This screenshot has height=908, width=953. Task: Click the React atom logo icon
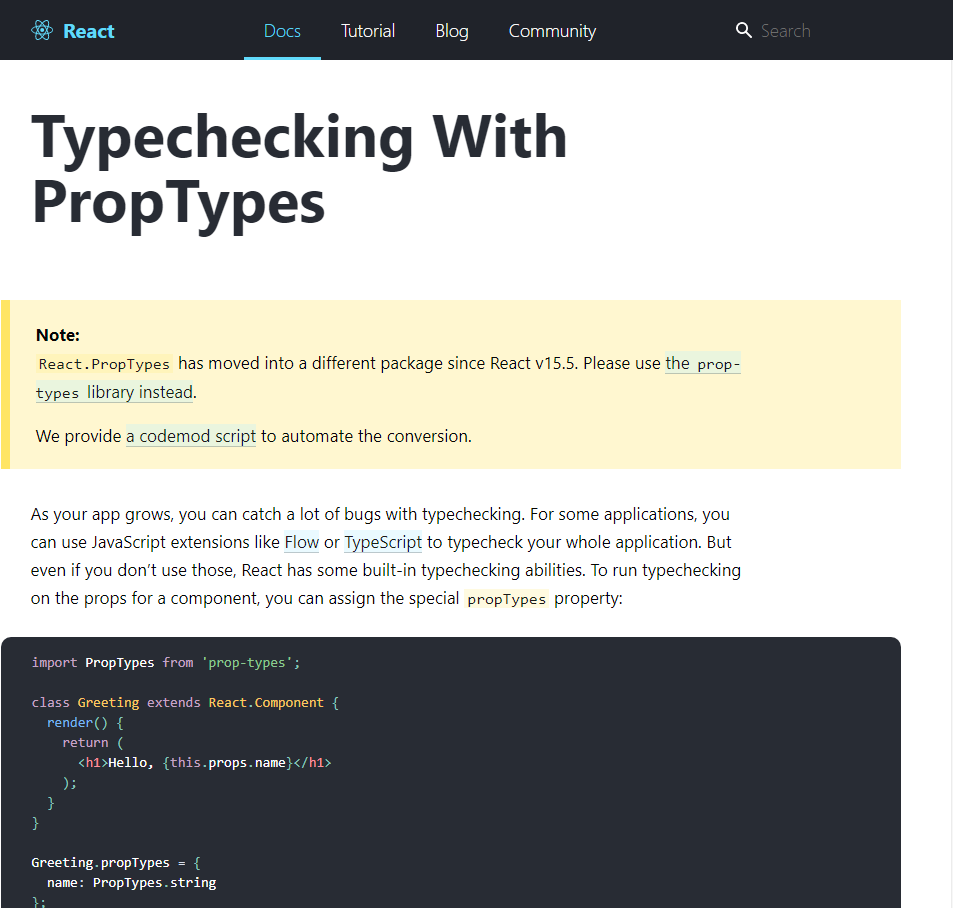pyautogui.click(x=42, y=30)
